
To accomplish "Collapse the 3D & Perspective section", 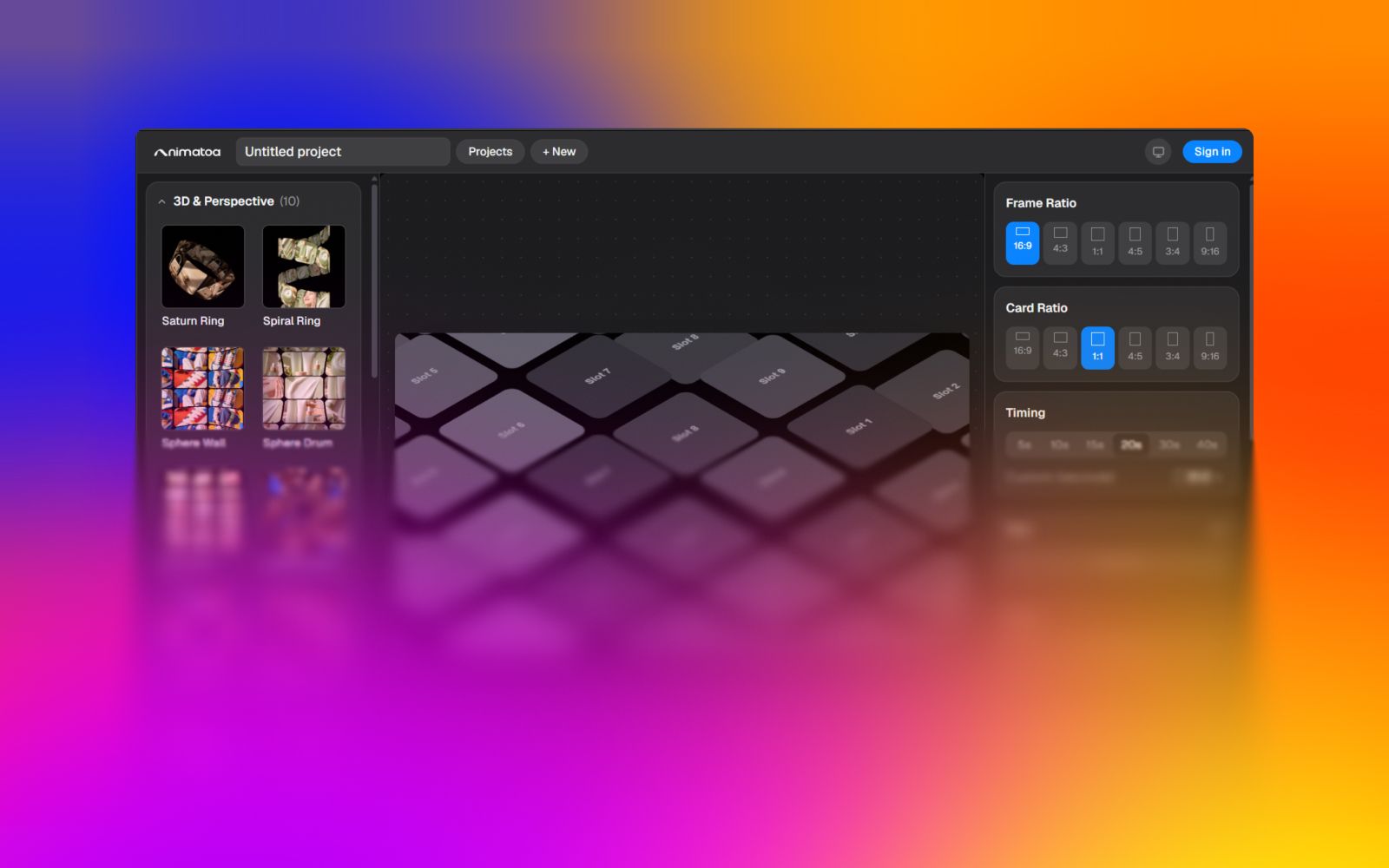I will 161,201.
